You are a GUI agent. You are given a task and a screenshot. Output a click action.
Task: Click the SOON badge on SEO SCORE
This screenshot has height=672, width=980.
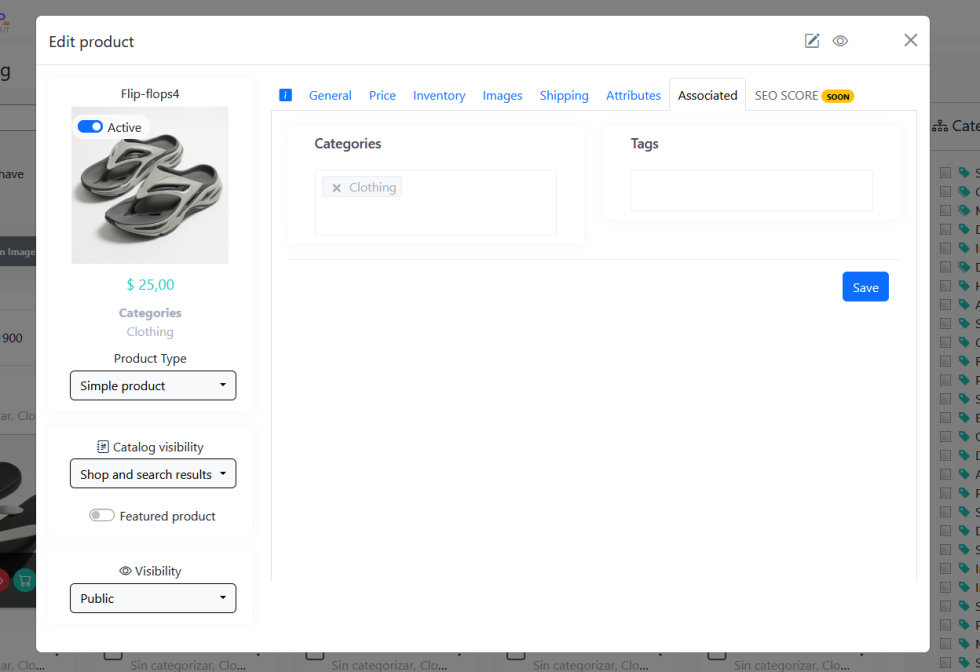click(838, 96)
